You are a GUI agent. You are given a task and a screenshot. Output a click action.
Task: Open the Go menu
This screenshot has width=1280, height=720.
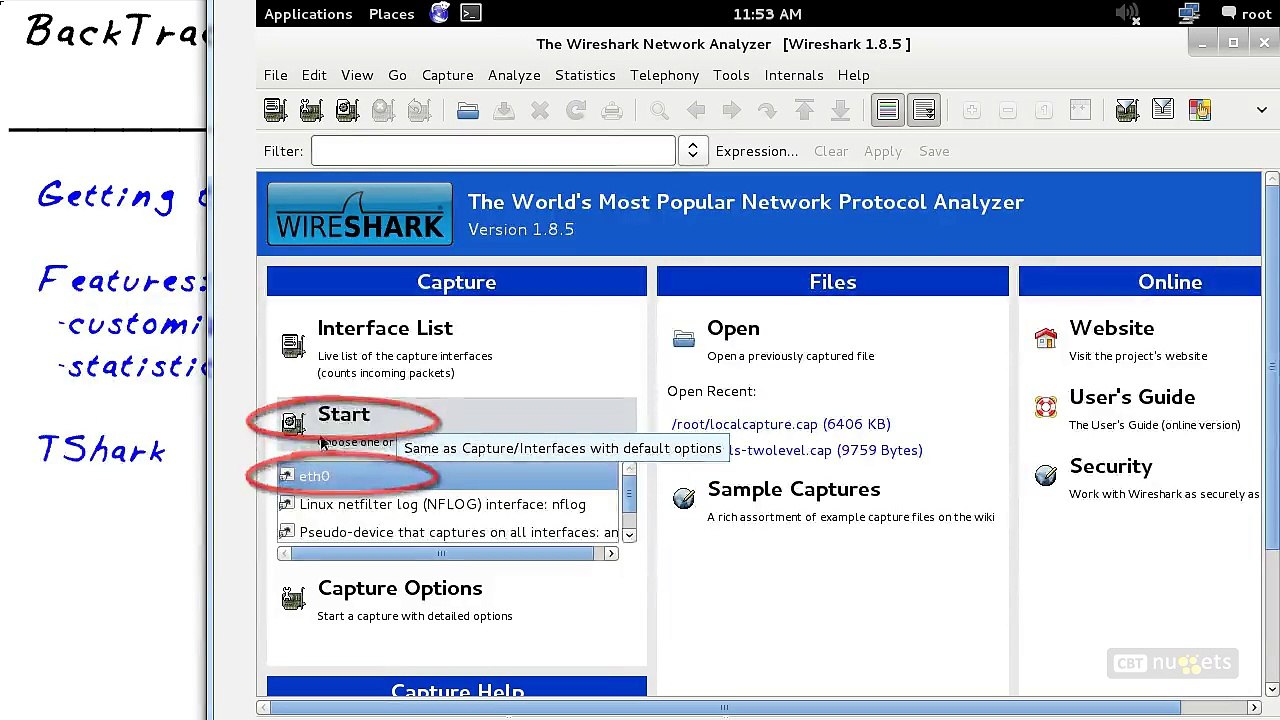coord(397,75)
